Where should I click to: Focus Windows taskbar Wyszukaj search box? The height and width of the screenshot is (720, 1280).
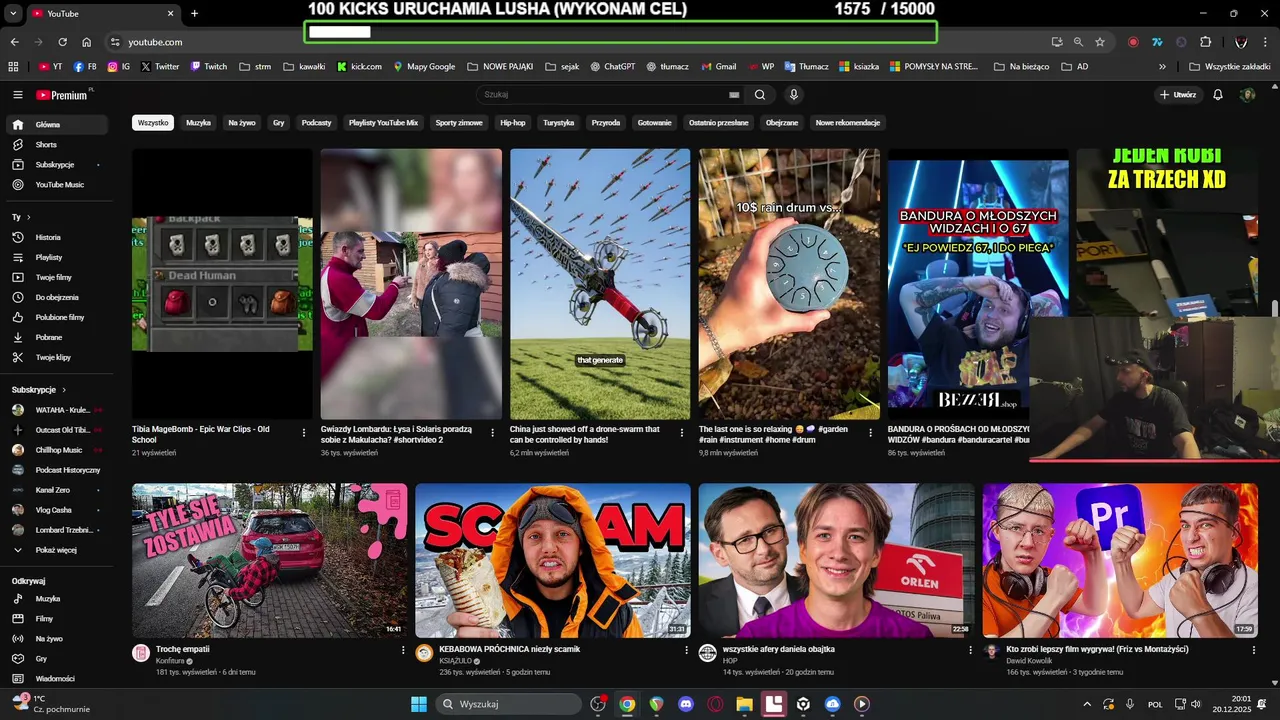[509, 704]
